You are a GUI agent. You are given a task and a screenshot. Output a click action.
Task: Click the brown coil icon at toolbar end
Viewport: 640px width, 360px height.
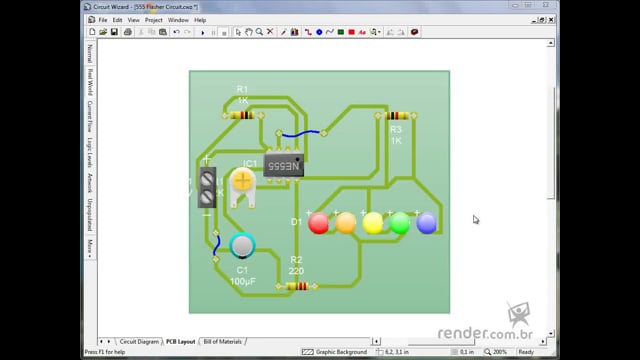[414, 32]
